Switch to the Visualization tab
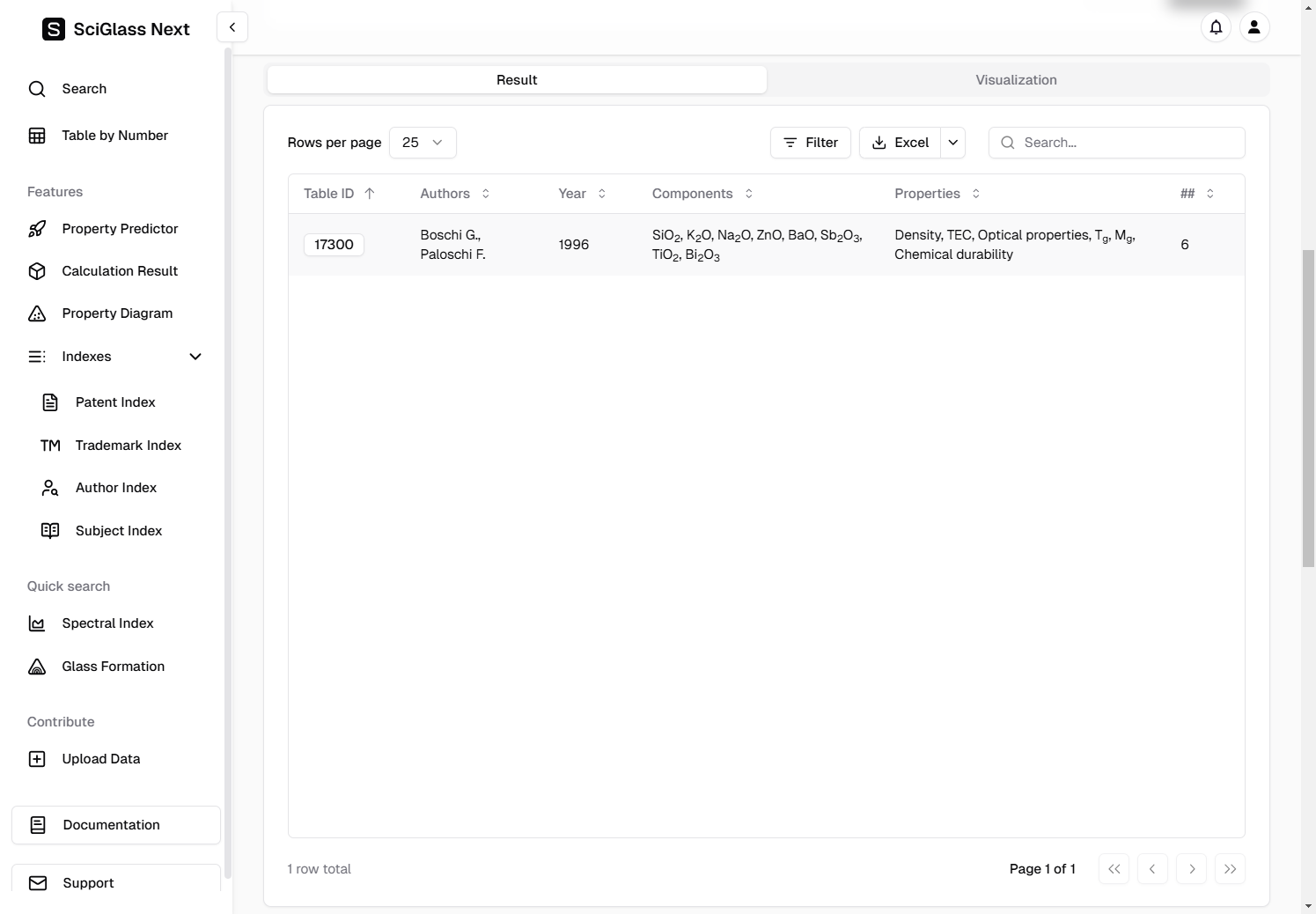The width and height of the screenshot is (1316, 914). point(1016,80)
